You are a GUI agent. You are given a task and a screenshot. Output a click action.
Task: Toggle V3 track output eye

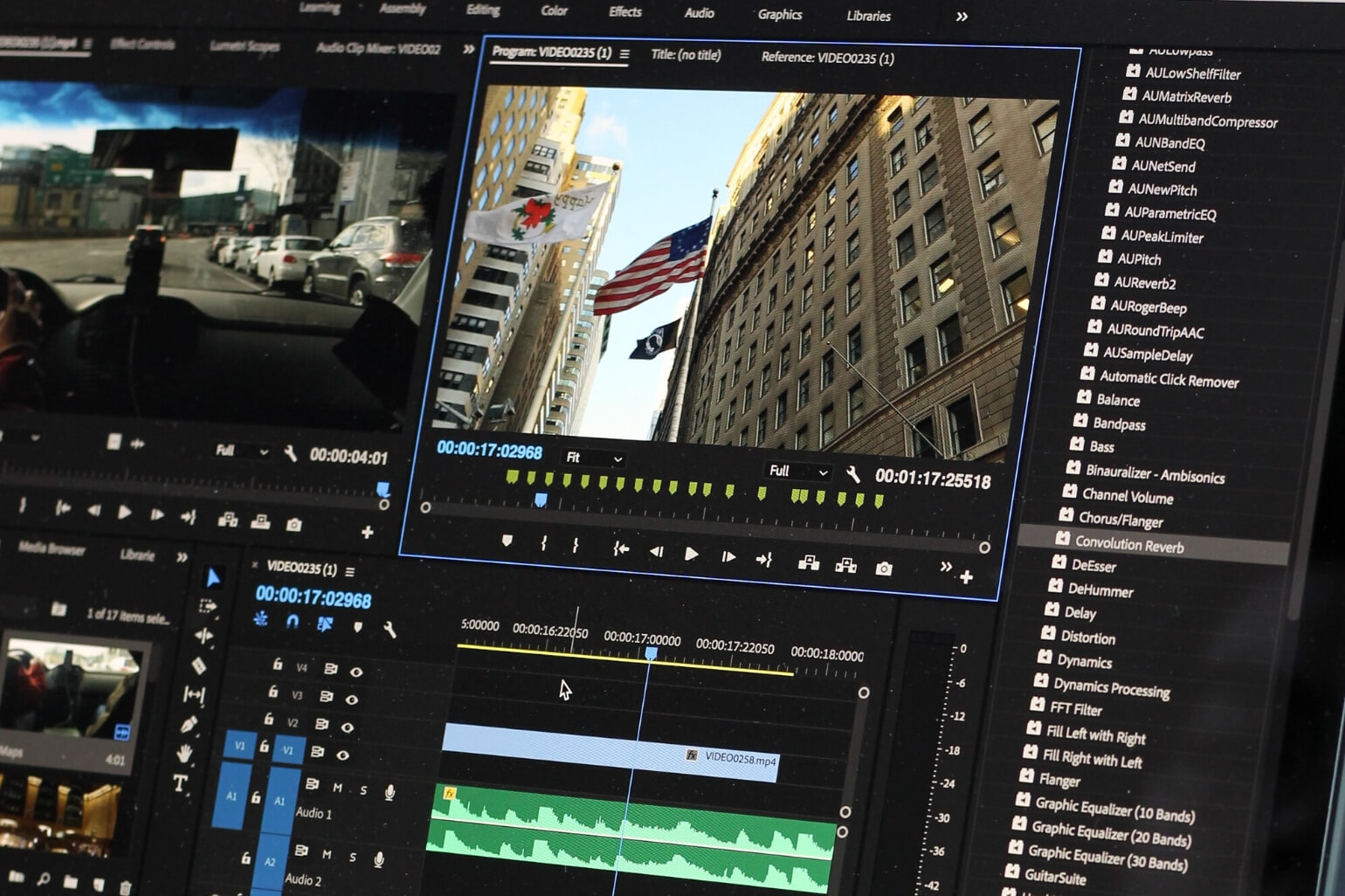[x=351, y=699]
